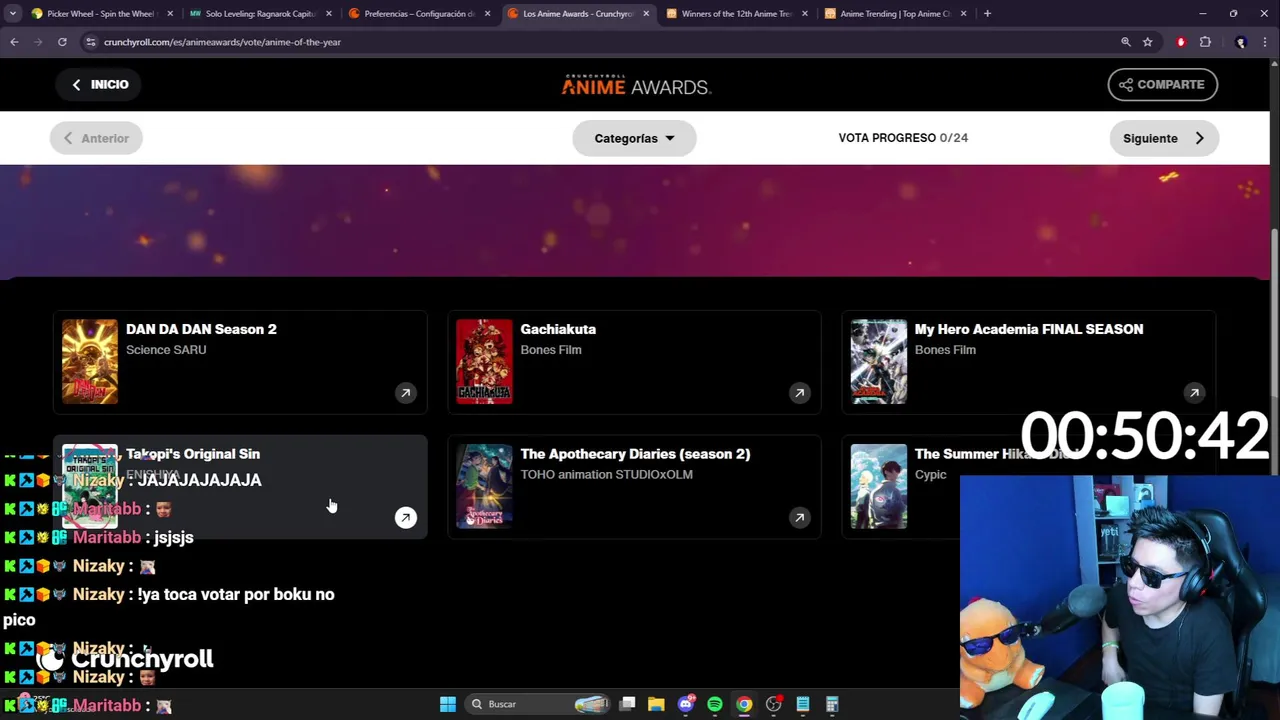
Task: Open Spotify from the taskbar
Action: point(715,704)
